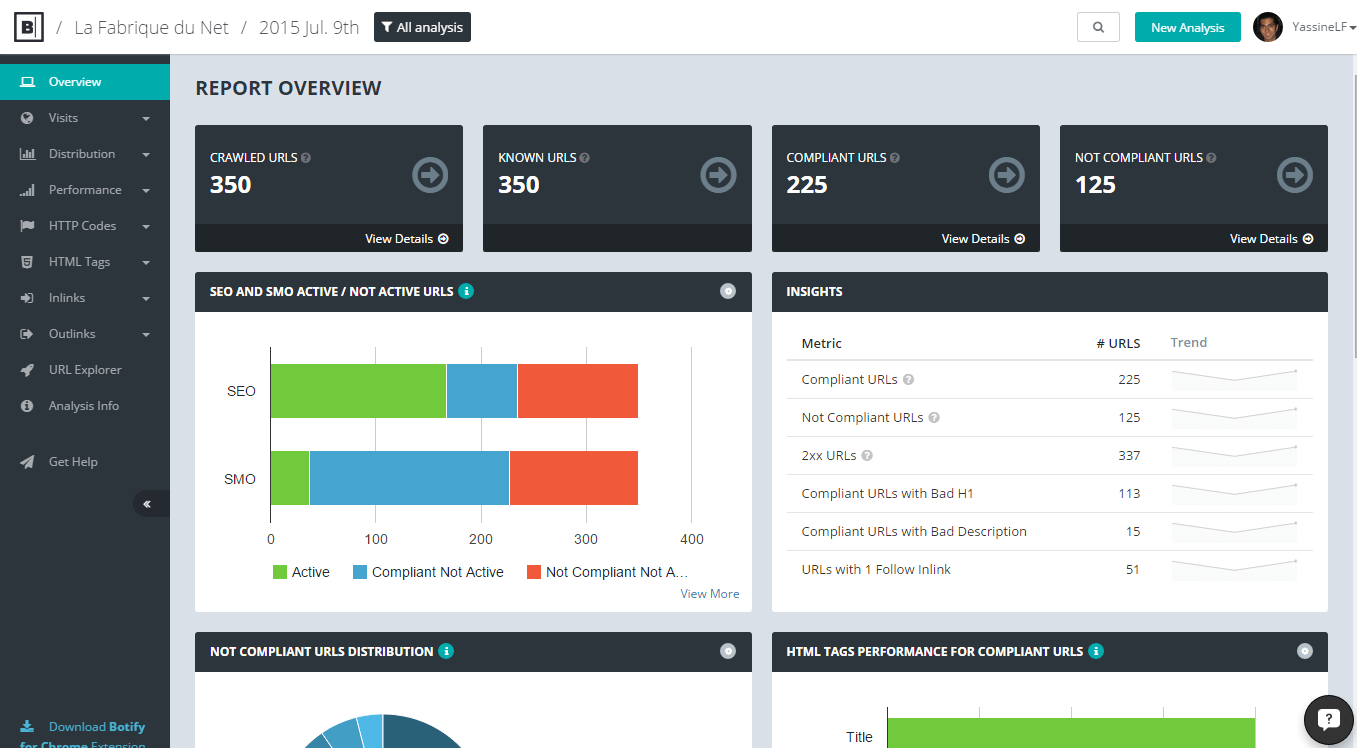Click the Compliant URLs trend sparkline
The image size is (1357, 748).
coord(1234,379)
